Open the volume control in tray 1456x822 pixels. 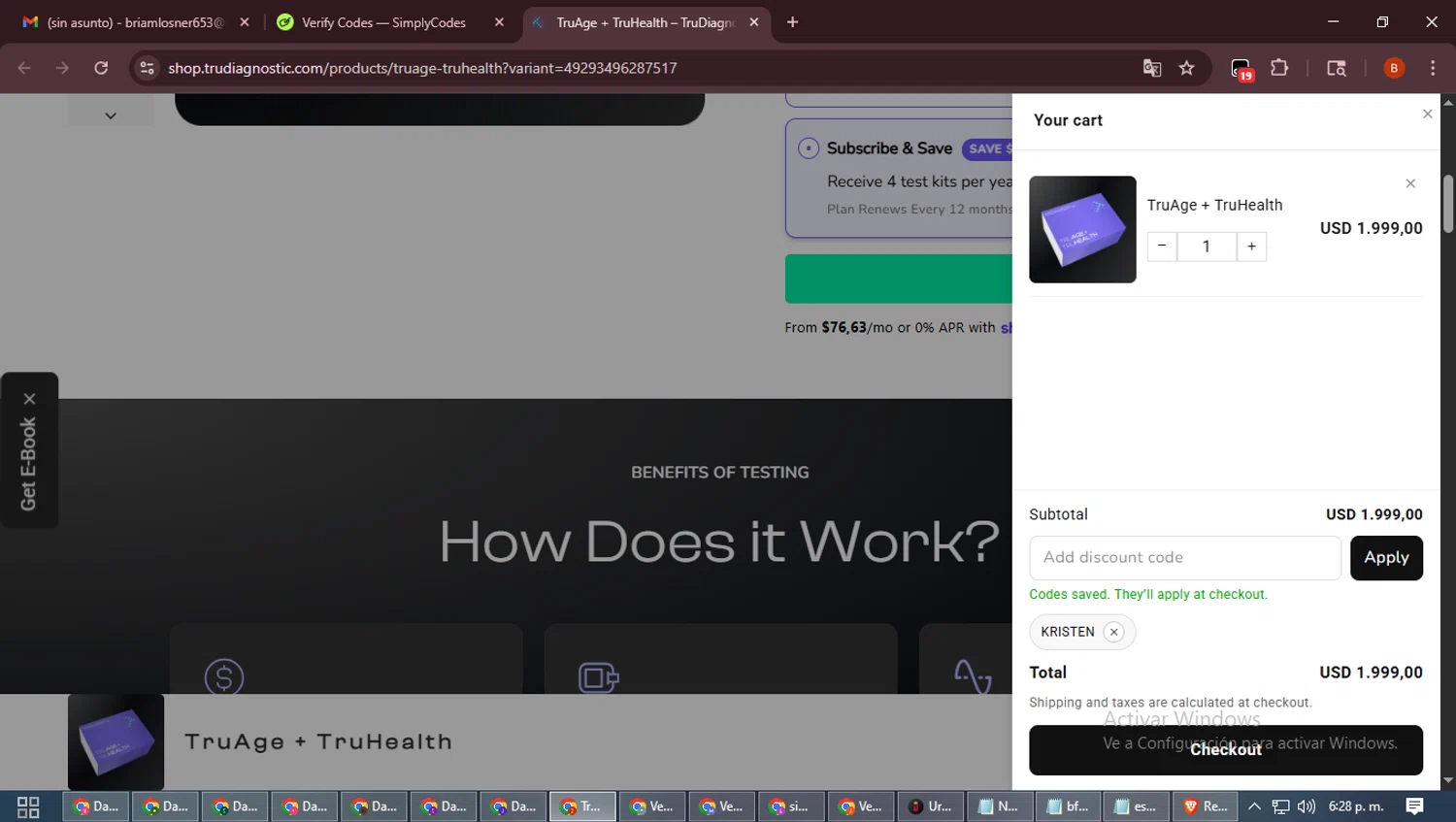pos(1307,806)
